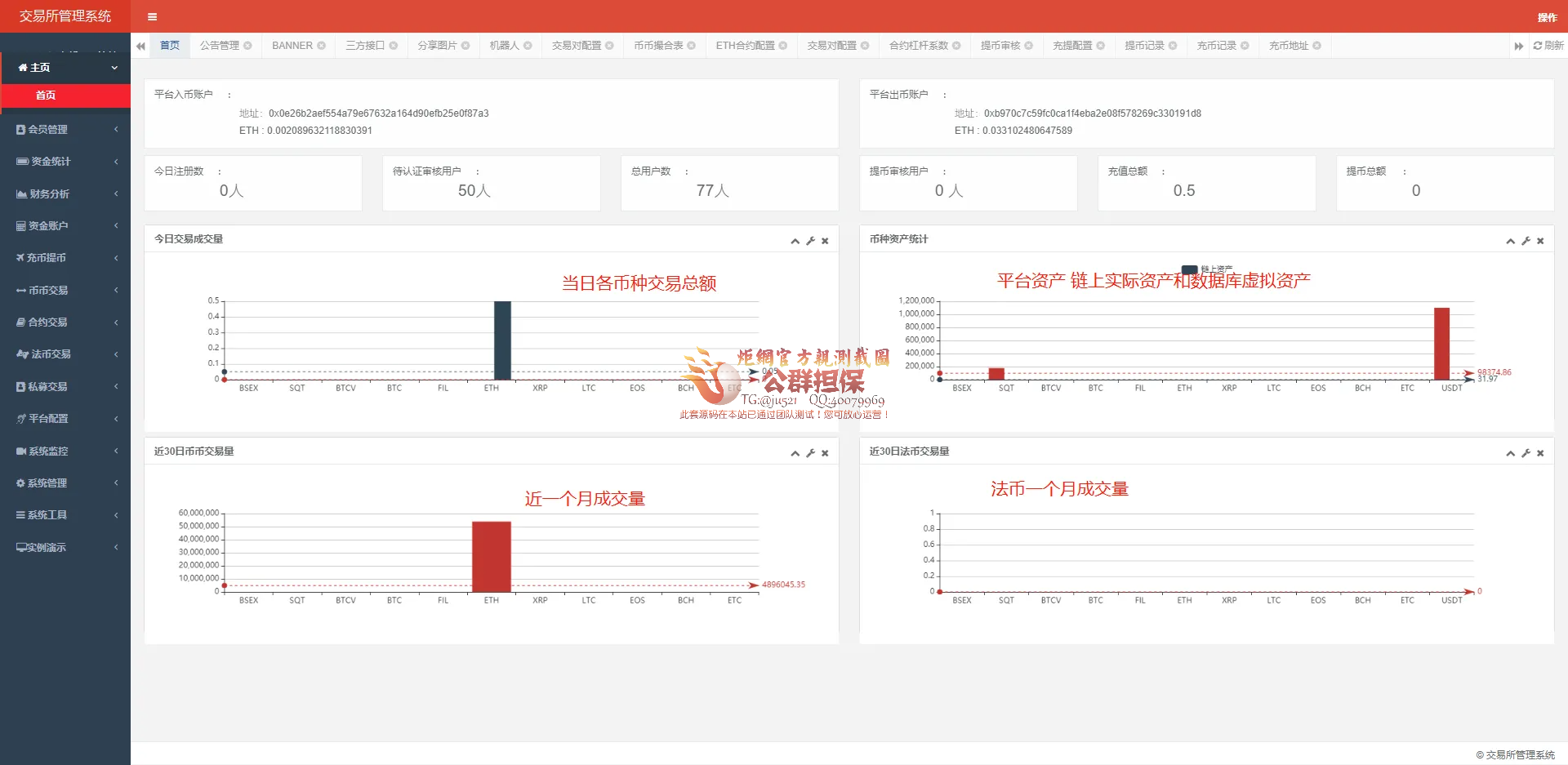Close the 币种资产统计 panel with X icon
Image resolution: width=1568 pixels, height=765 pixels.
point(1540,241)
